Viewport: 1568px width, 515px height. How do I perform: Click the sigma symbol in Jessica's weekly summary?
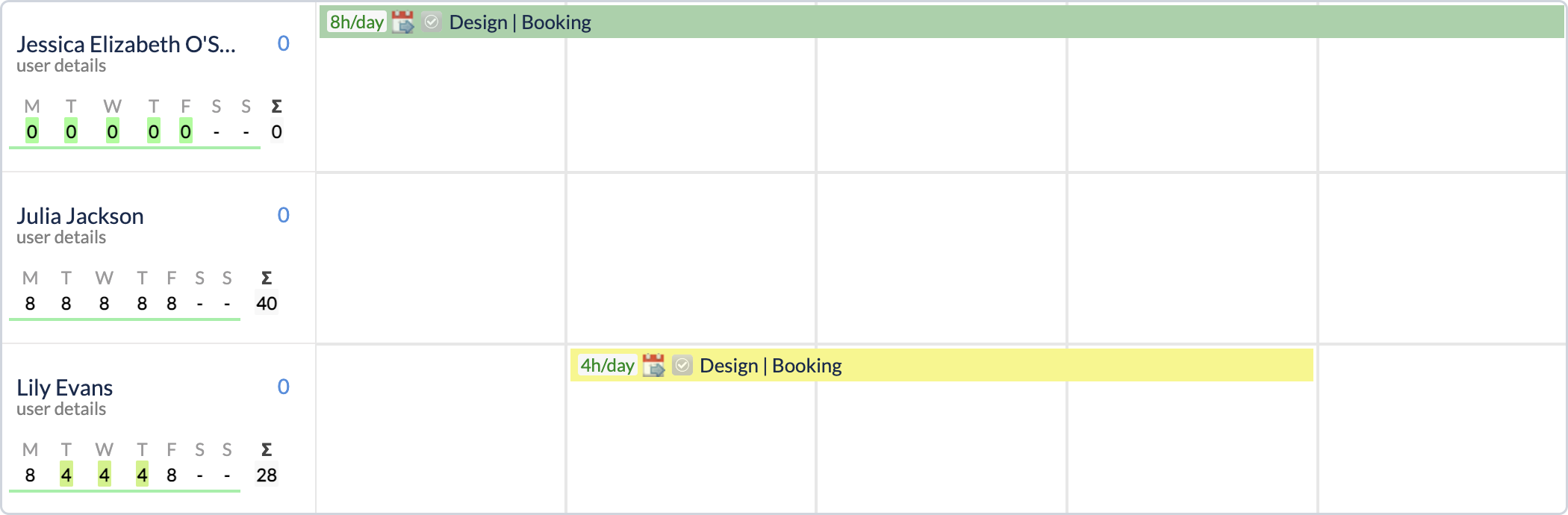(276, 107)
